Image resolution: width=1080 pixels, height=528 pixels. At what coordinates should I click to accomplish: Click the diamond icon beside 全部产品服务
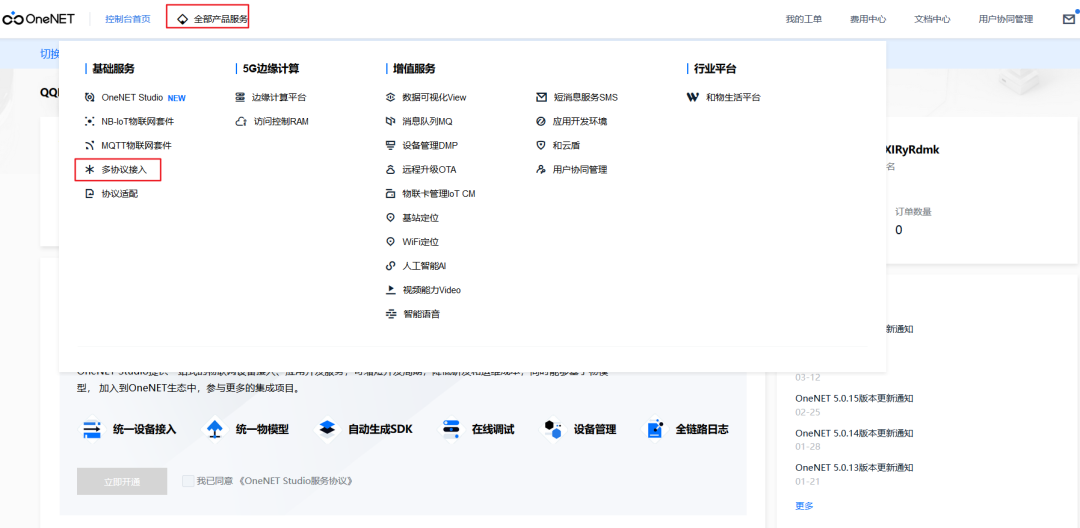[183, 19]
